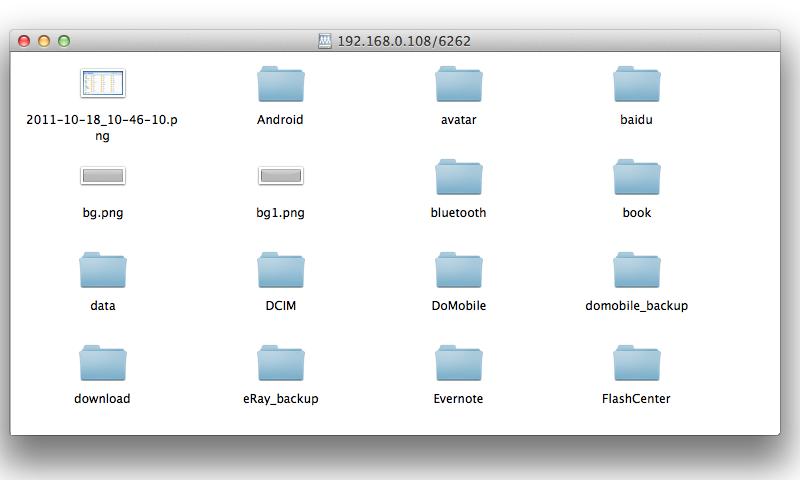Screen dimensions: 800x480
Task: Select the DCIM folder icon
Action: coord(280,271)
